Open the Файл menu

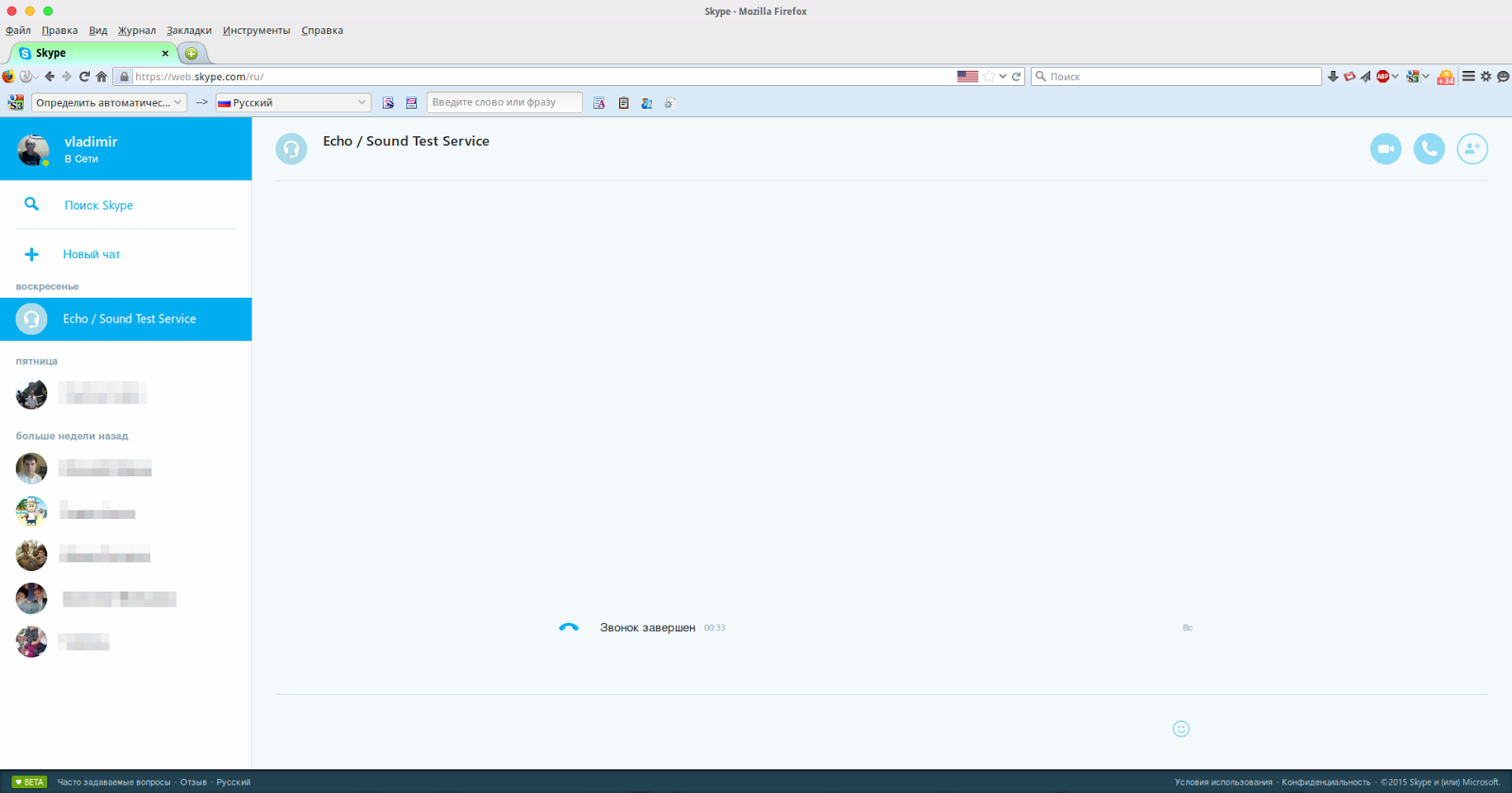[18, 30]
